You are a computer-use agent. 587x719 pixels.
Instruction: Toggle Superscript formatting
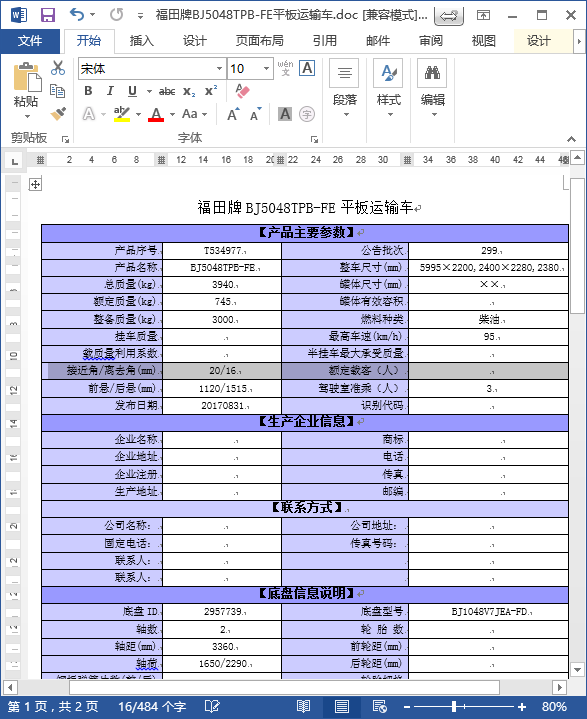(210, 91)
